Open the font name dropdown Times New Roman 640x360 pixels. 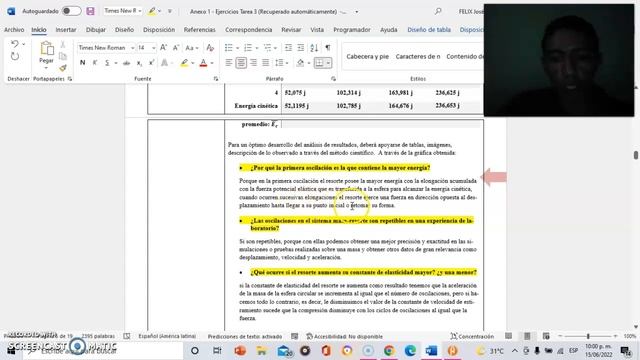(x=132, y=48)
